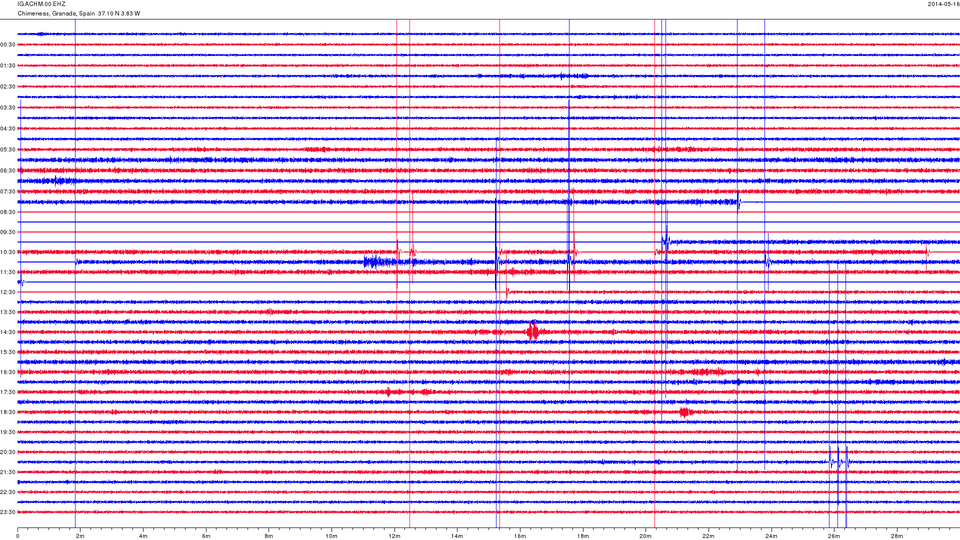Pick the 21:30 trace time label

8,472
